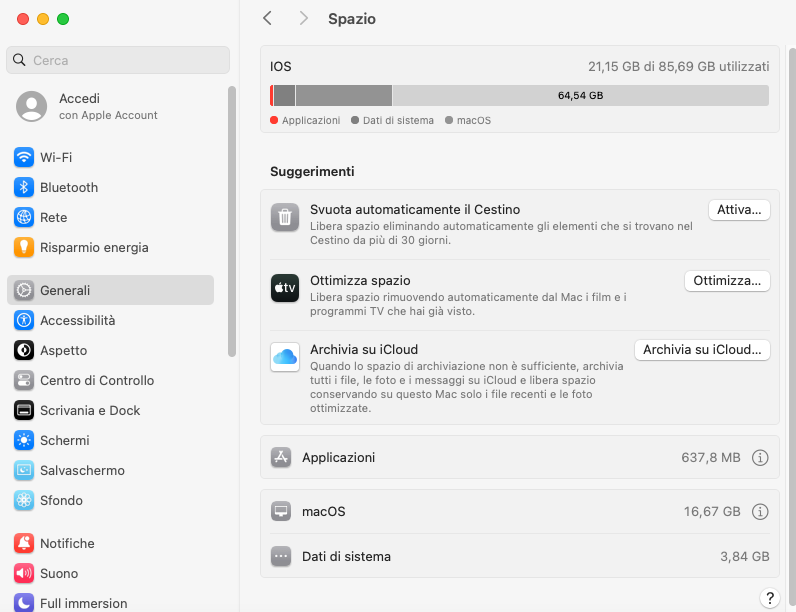Click the macOS storage row label
The width and height of the screenshot is (796, 612).
coord(323,511)
